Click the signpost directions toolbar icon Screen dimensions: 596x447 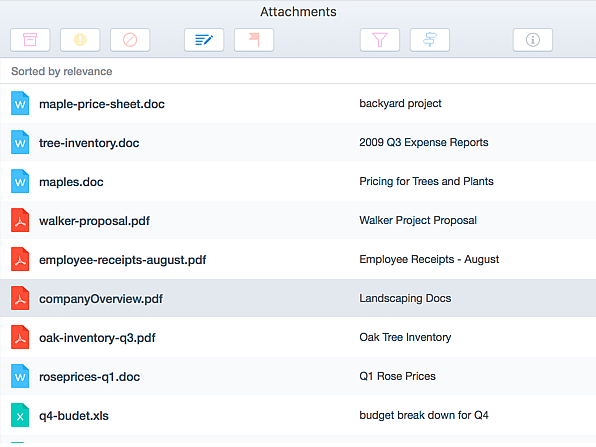pyautogui.click(x=430, y=40)
